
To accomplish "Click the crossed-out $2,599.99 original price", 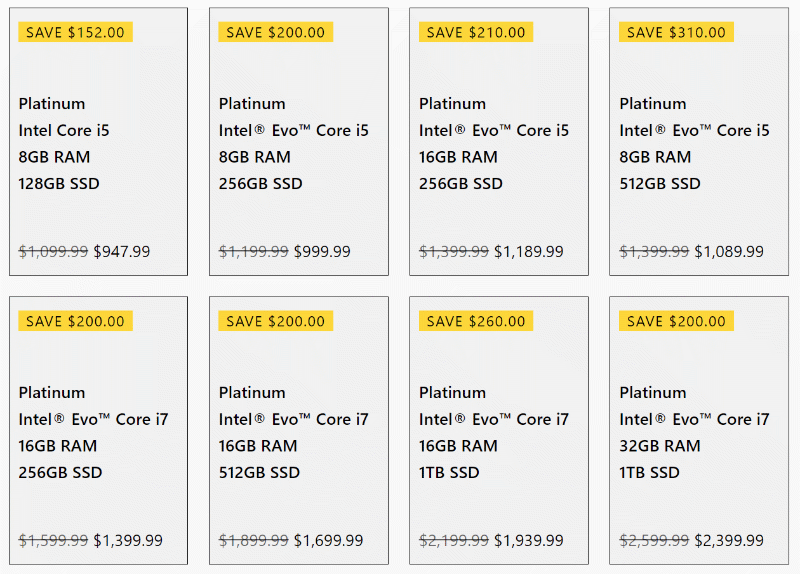I will tap(654, 540).
